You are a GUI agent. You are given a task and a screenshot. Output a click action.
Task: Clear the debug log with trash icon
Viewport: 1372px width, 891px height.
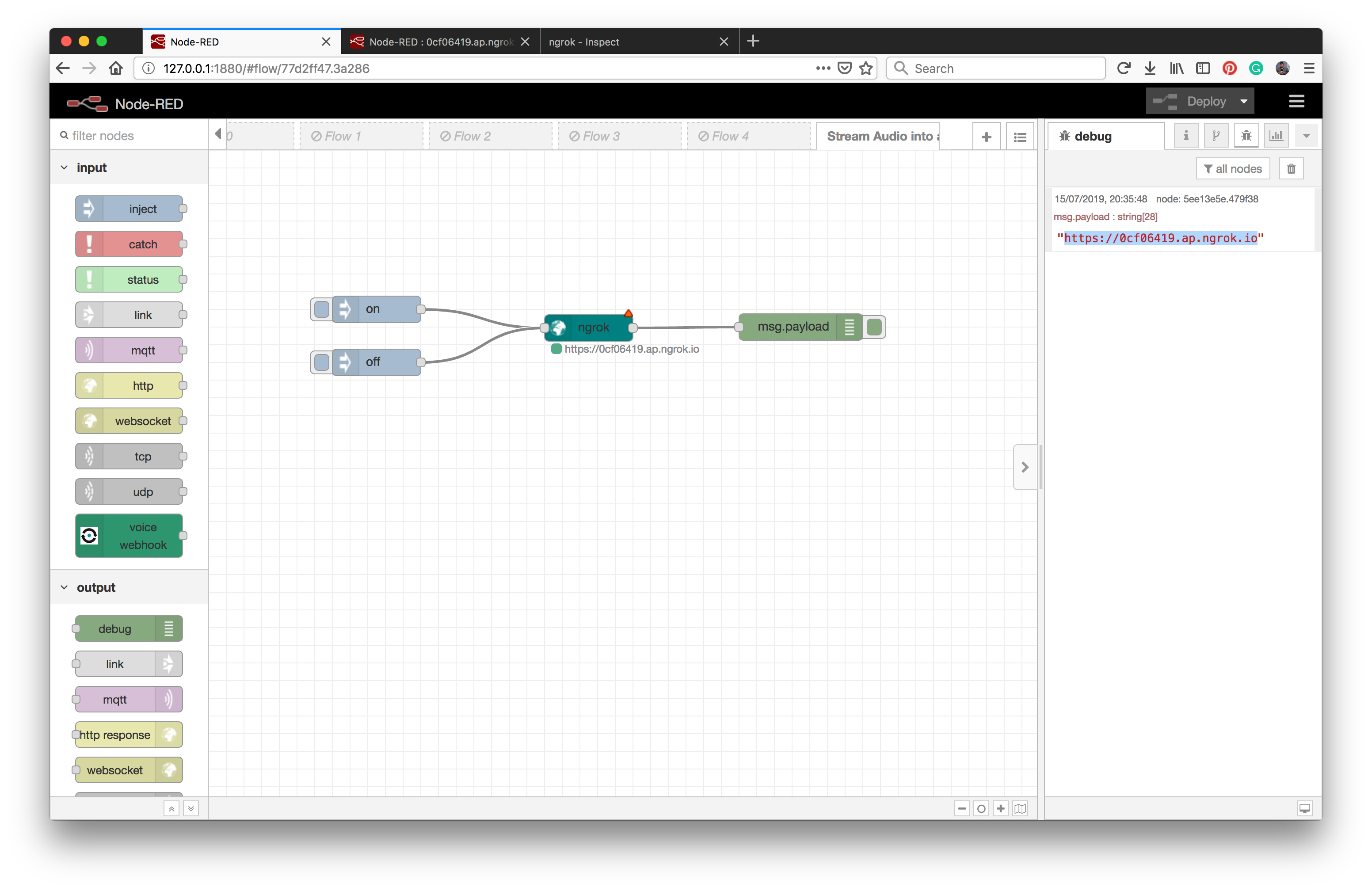pos(1291,169)
